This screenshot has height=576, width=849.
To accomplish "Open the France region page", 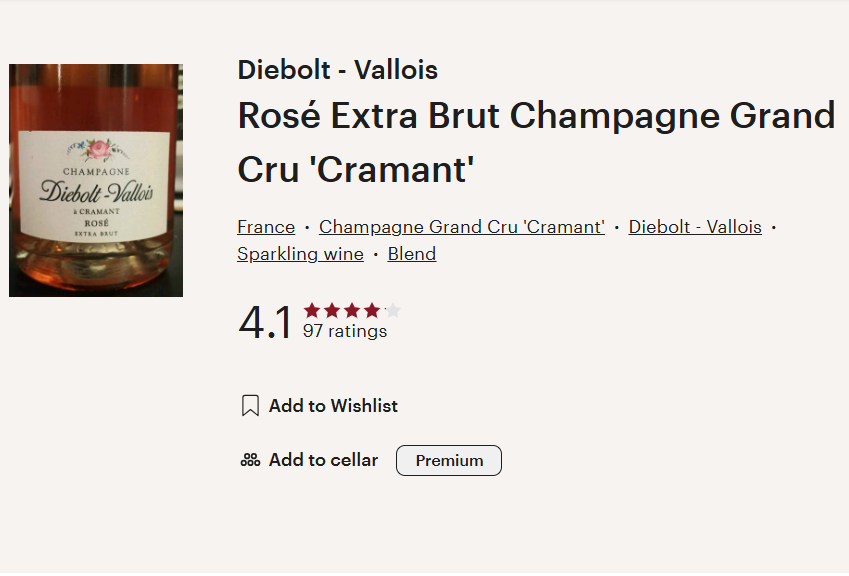I will coord(265,227).
